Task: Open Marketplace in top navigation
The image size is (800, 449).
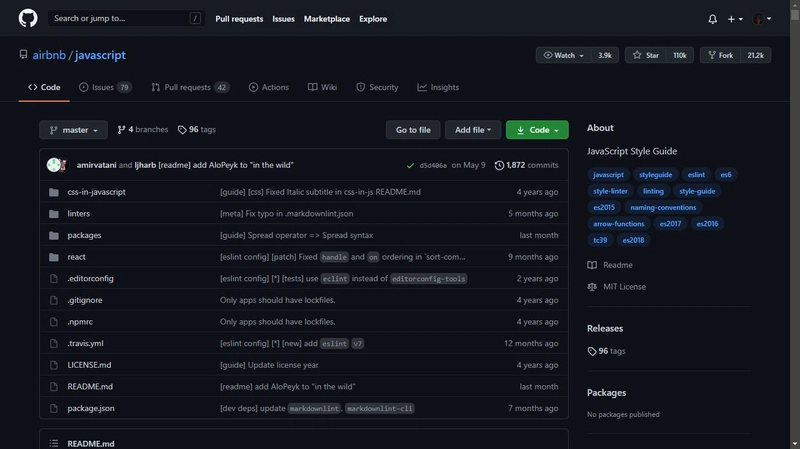Action: coord(327,19)
